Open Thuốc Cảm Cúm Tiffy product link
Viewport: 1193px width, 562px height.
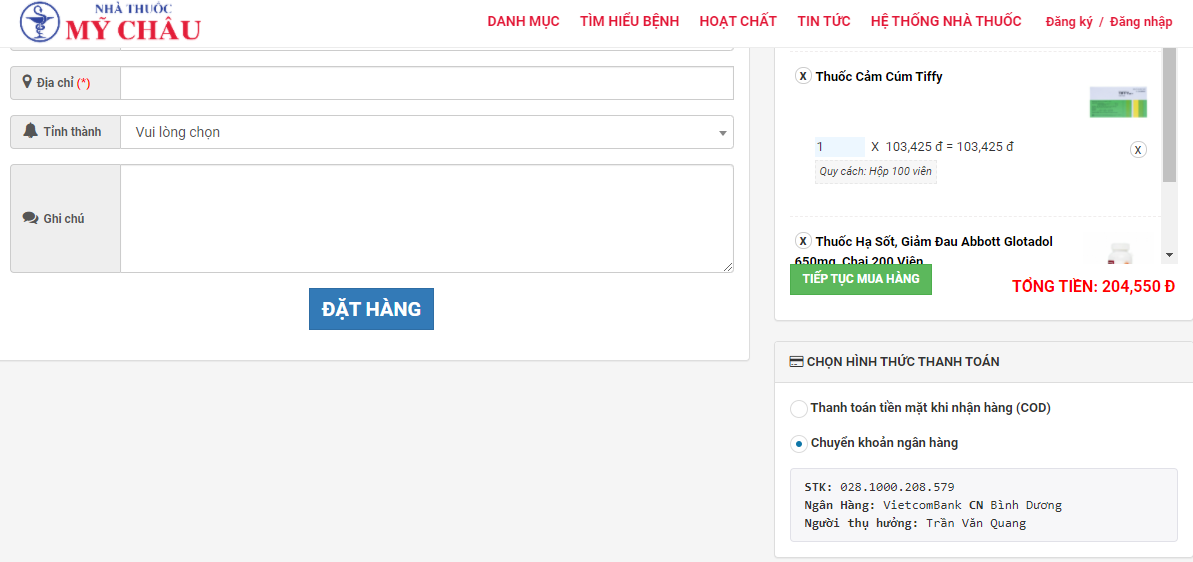pos(879,77)
